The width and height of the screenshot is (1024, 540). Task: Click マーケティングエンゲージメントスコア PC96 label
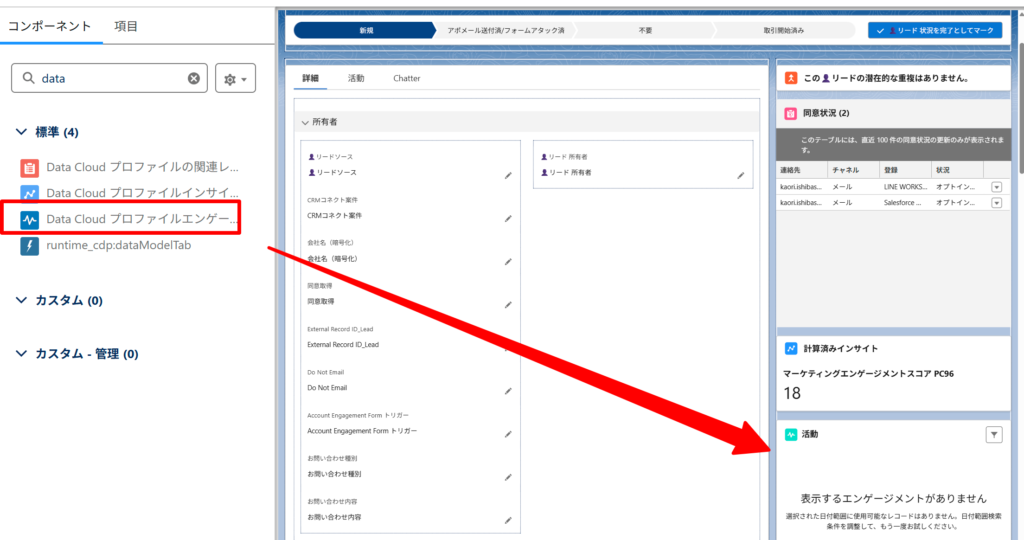coord(868,374)
